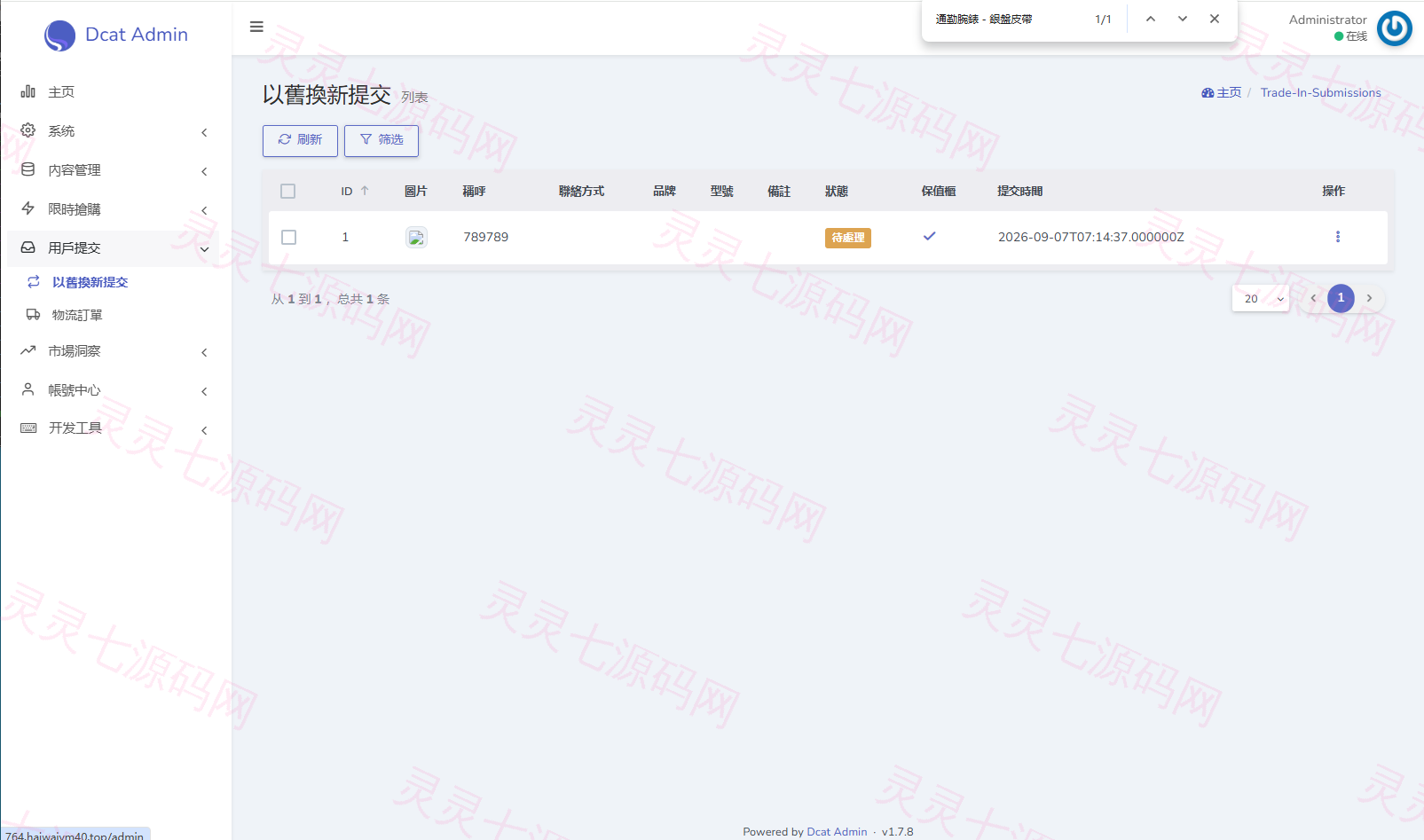This screenshot has height=840, width=1424.
Task: Click the 刷新 refresh button
Action: click(x=300, y=140)
